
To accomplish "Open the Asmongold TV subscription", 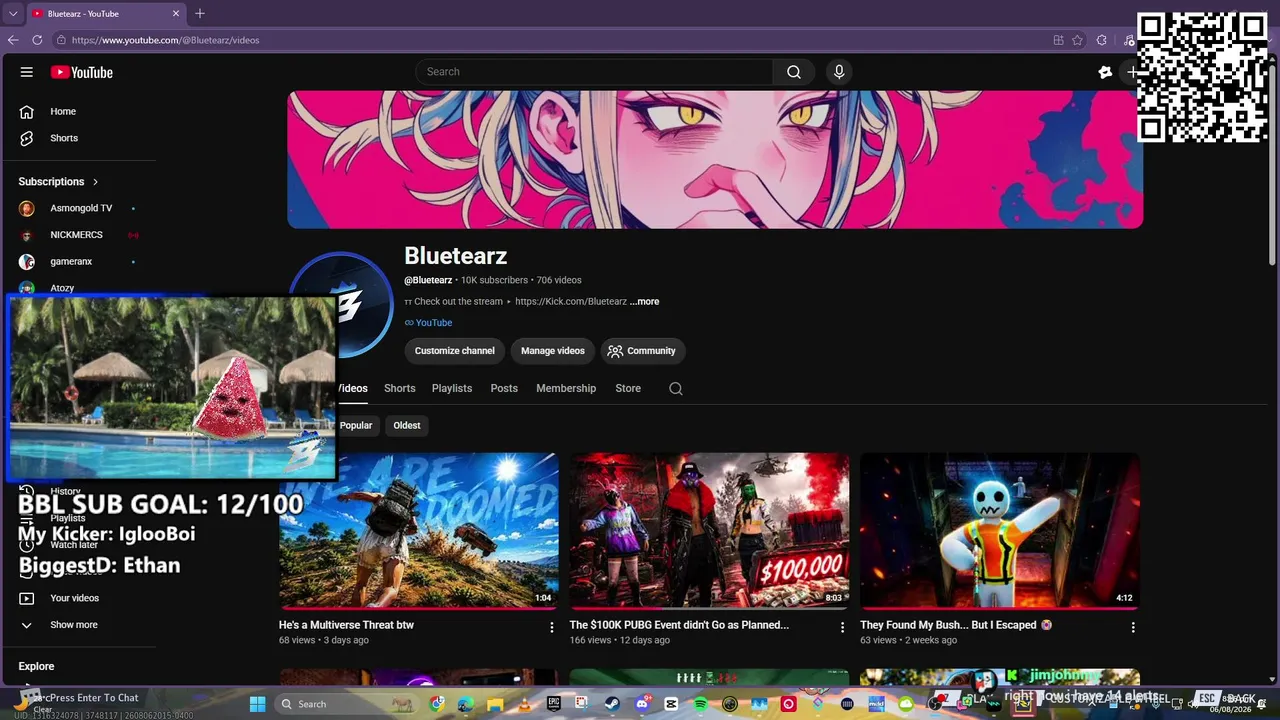I will coord(80,208).
